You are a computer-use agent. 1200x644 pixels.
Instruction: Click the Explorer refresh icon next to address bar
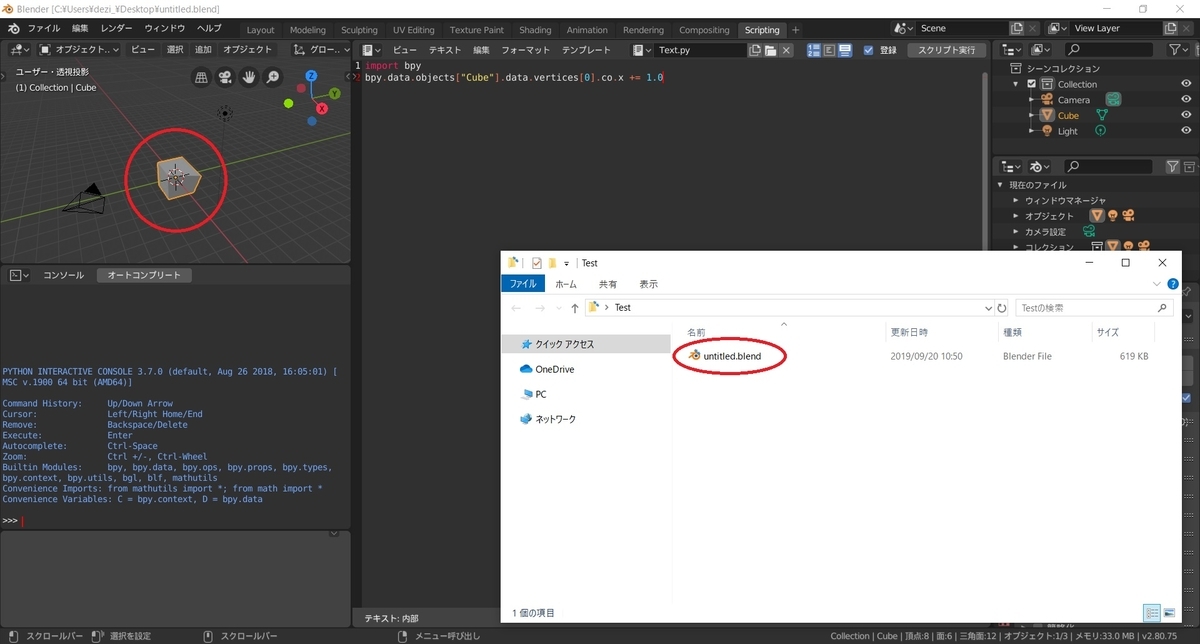(1003, 308)
